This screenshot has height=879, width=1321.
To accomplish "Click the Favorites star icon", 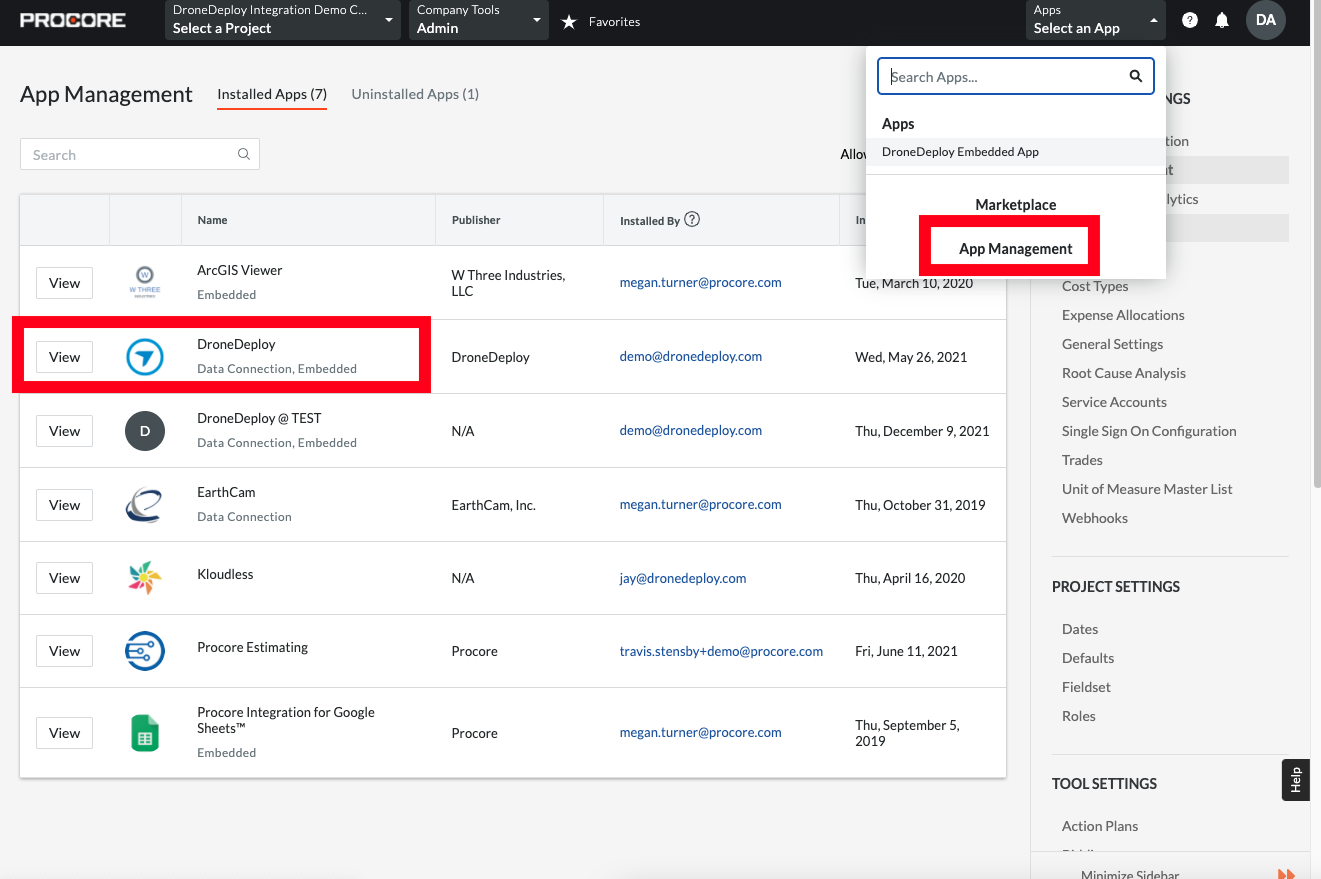I will [x=570, y=21].
